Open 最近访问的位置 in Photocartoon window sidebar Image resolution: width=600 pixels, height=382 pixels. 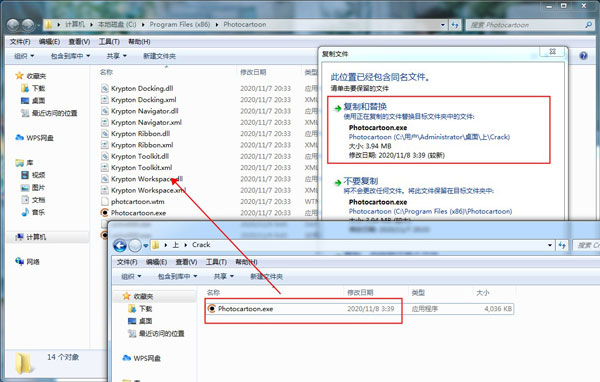(x=49, y=113)
